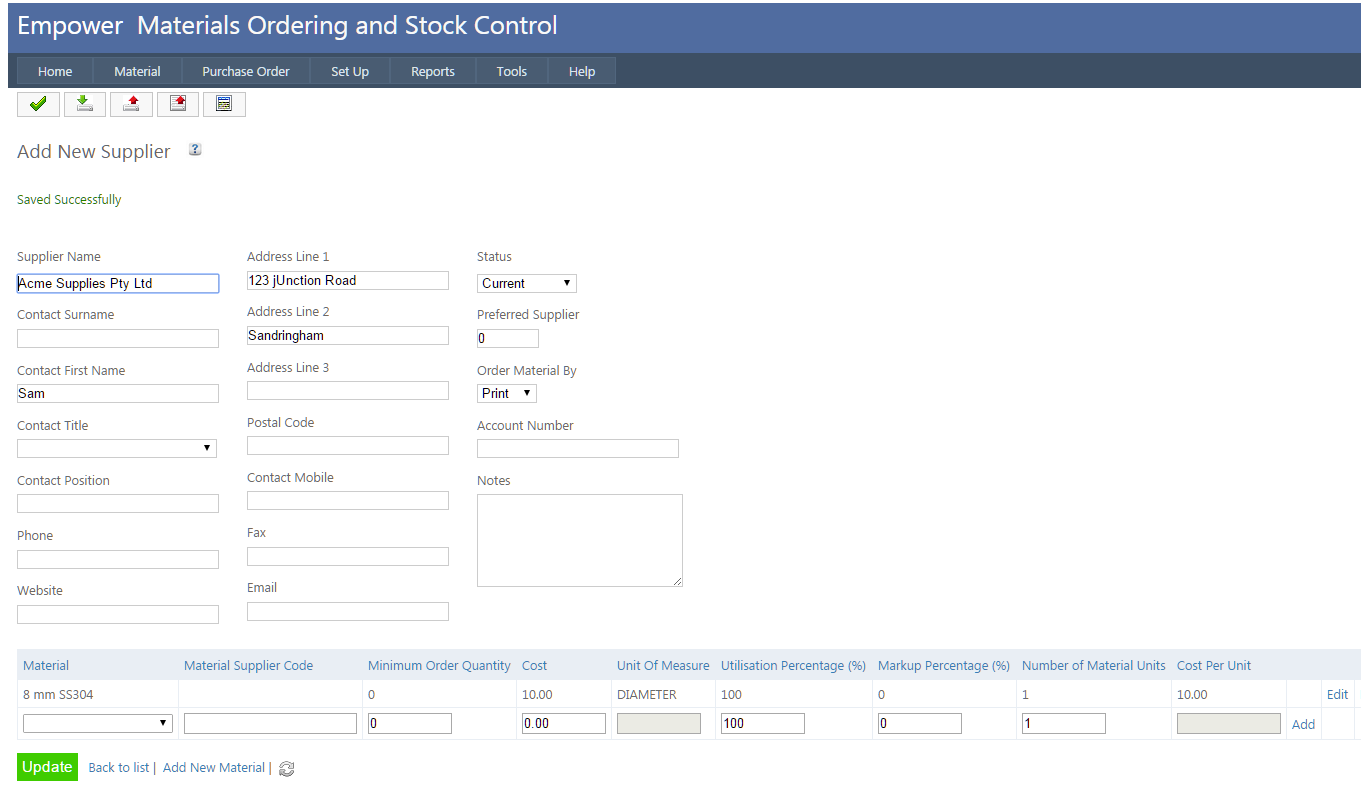The width and height of the screenshot is (1361, 796).
Task: Click the green Update button
Action: click(47, 767)
